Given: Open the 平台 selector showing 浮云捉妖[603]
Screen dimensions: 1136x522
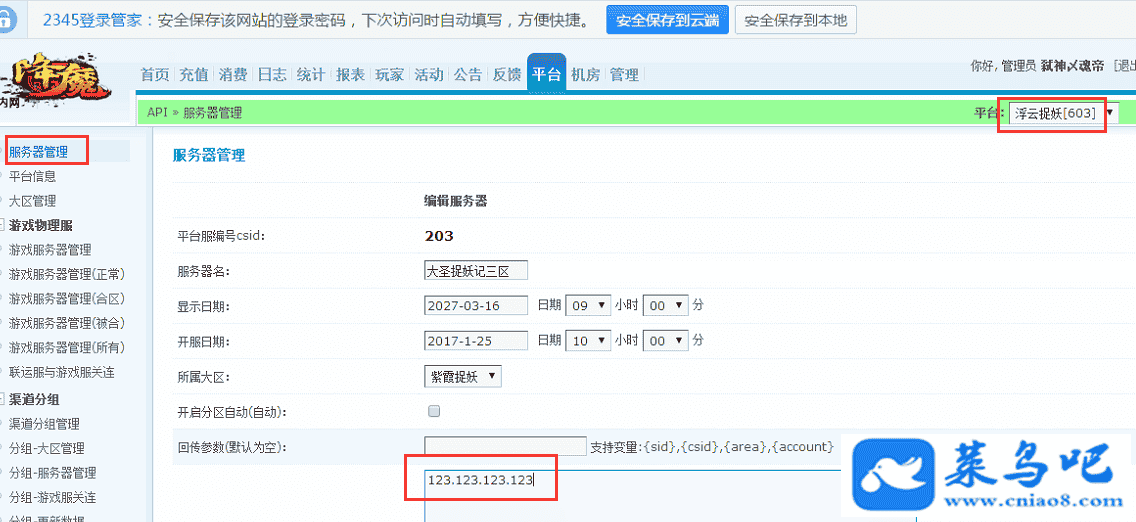Looking at the screenshot, I should (1062, 113).
